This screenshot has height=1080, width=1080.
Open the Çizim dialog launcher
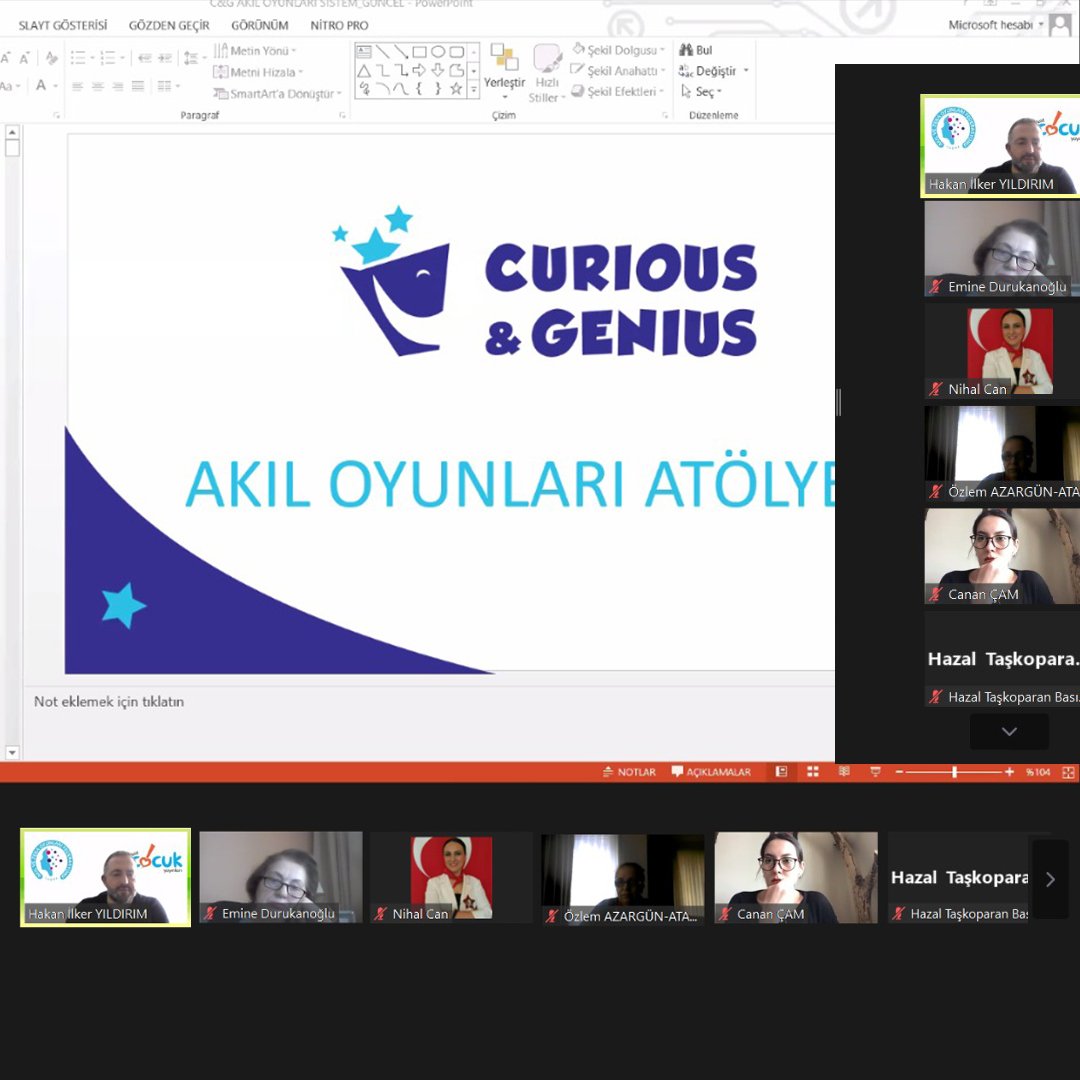pyautogui.click(x=665, y=115)
